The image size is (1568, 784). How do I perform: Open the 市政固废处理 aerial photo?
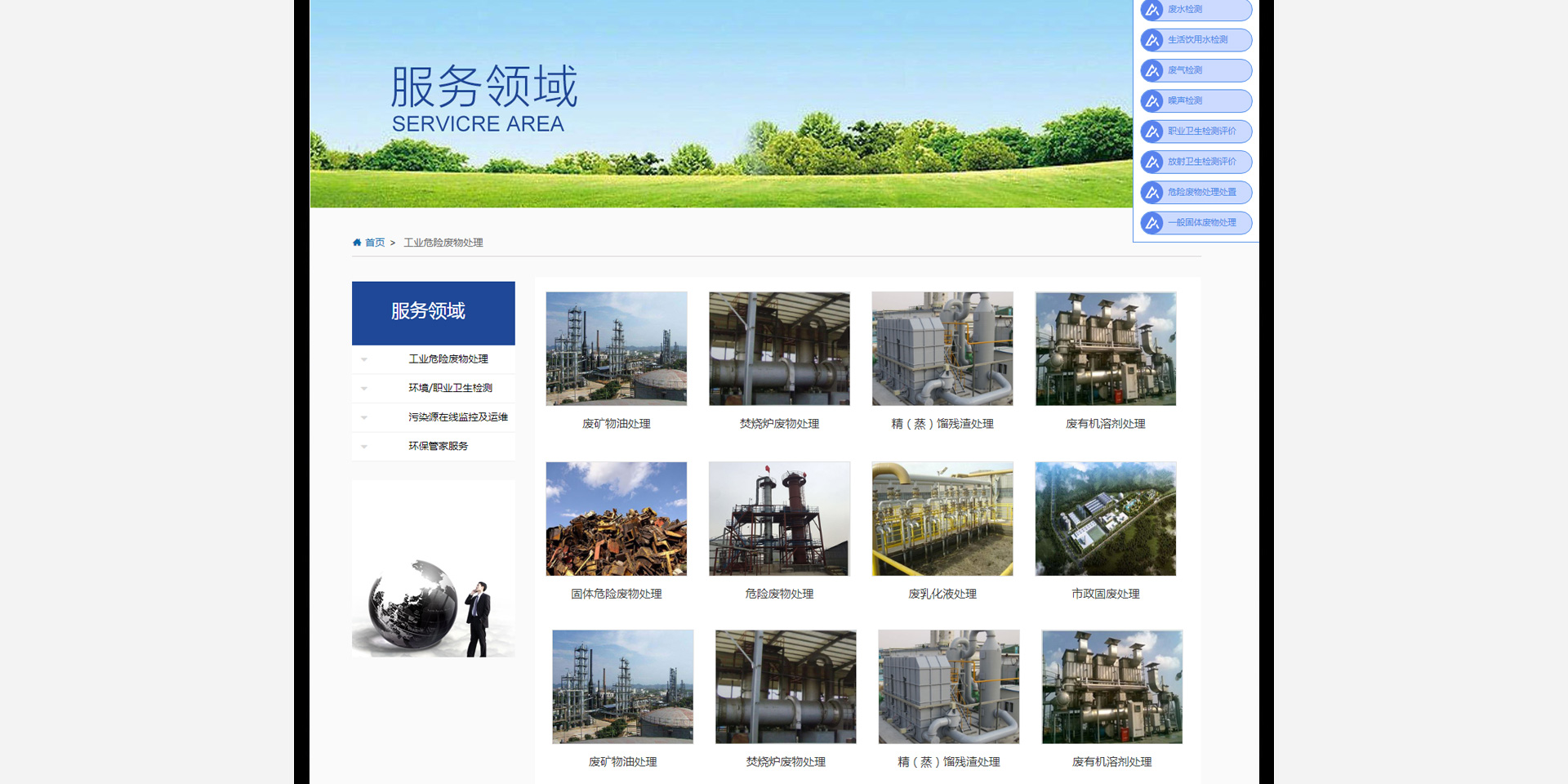coord(1106,519)
